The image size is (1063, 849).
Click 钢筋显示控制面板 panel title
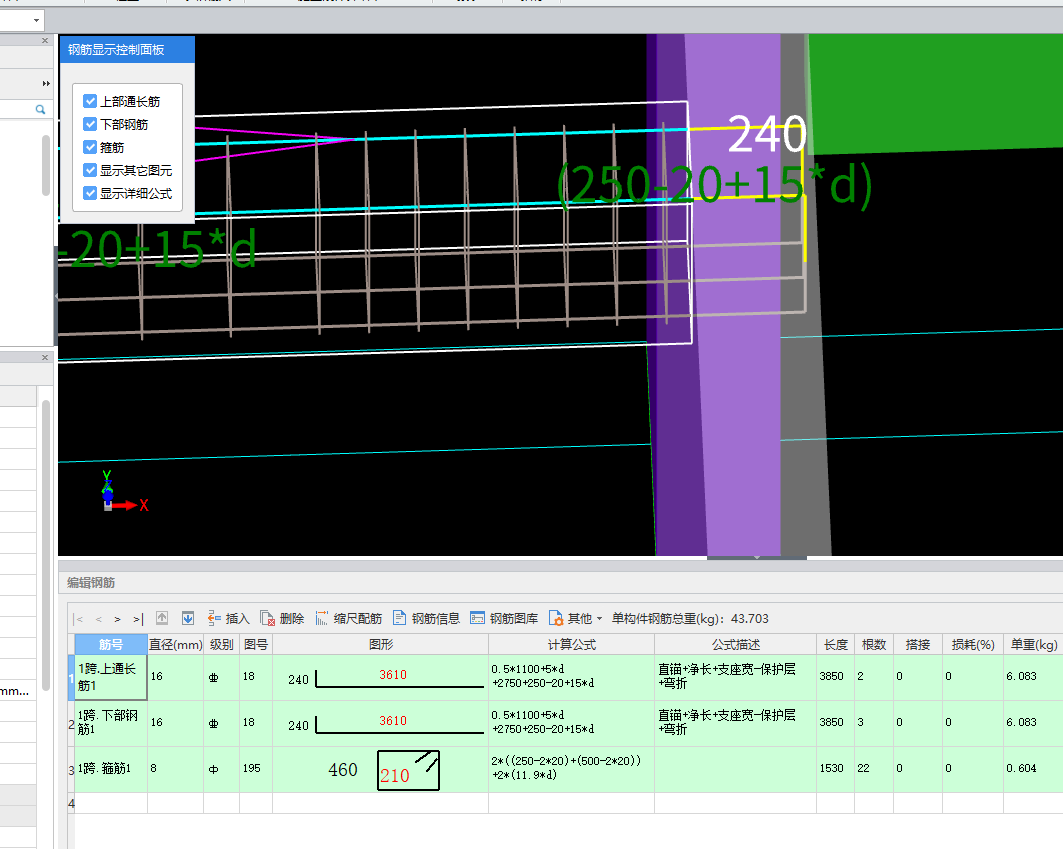(116, 50)
